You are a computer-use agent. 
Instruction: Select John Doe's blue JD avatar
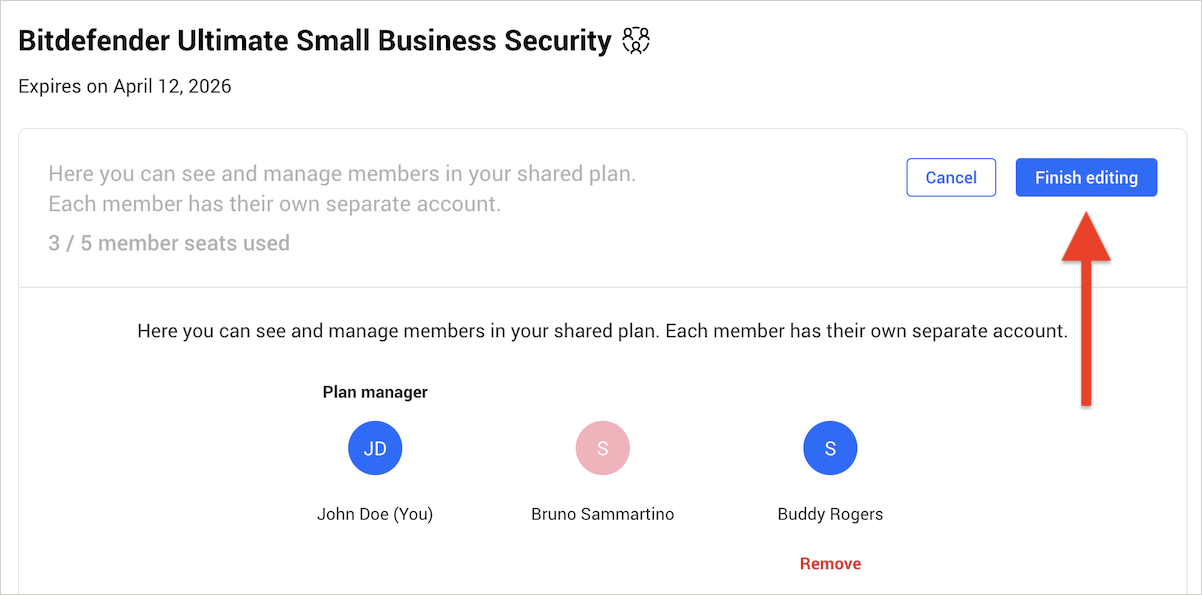375,448
